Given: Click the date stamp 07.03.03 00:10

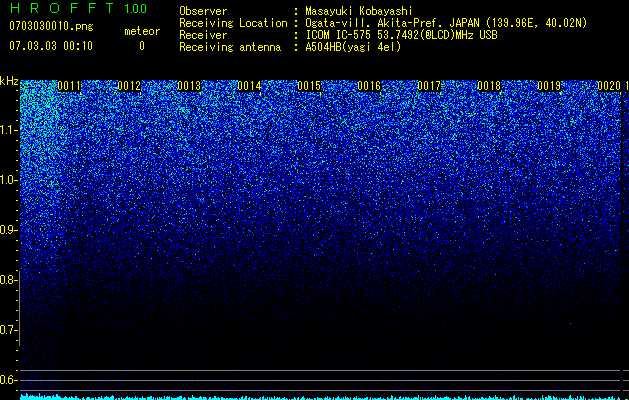Looking at the screenshot, I should [x=51, y=46].
